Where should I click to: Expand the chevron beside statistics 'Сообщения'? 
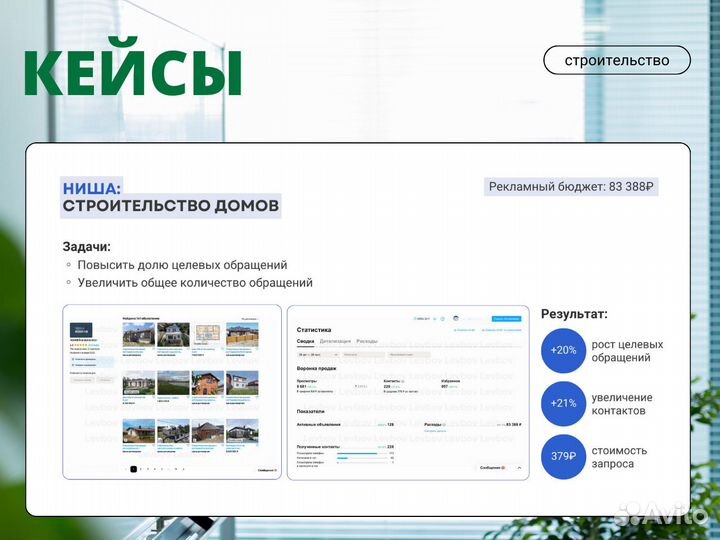[519, 467]
